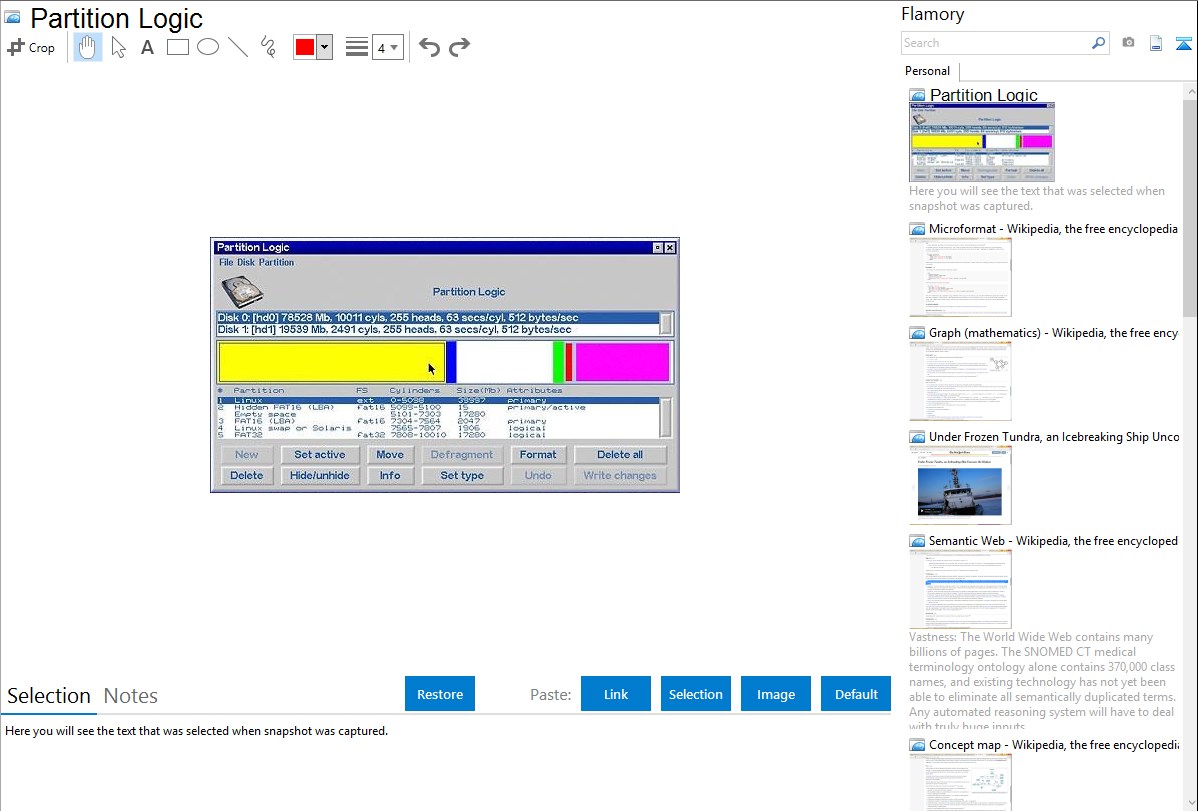
Task: Pick the text annotation tool
Action: [x=147, y=47]
